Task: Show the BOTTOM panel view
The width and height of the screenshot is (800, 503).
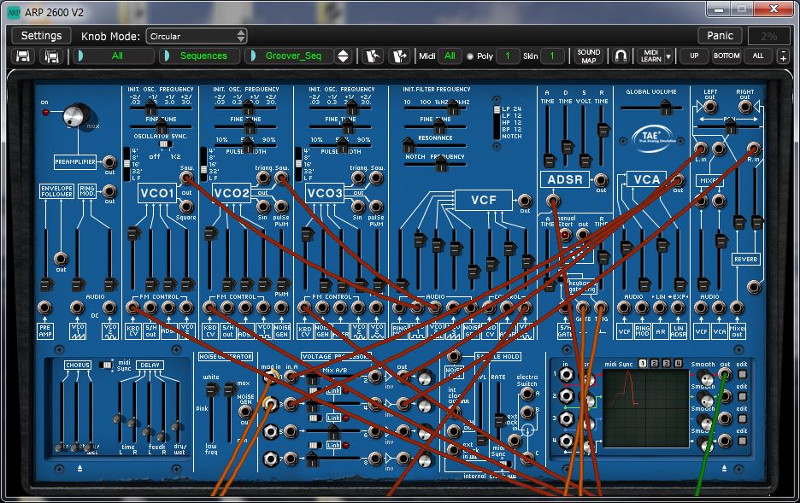Action: pyautogui.click(x=727, y=56)
